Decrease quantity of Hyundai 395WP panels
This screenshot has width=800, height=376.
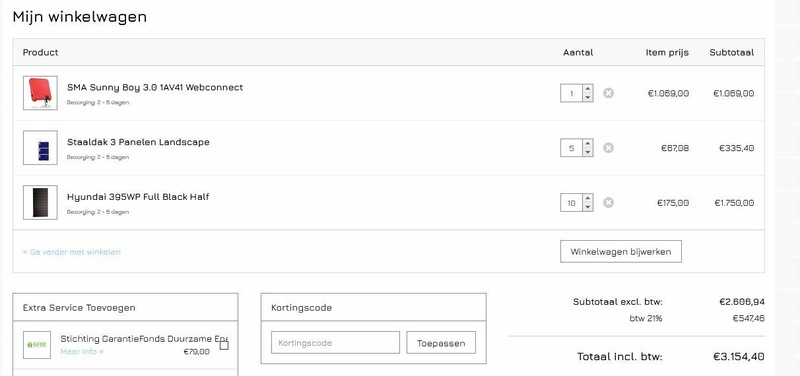pyautogui.click(x=588, y=207)
